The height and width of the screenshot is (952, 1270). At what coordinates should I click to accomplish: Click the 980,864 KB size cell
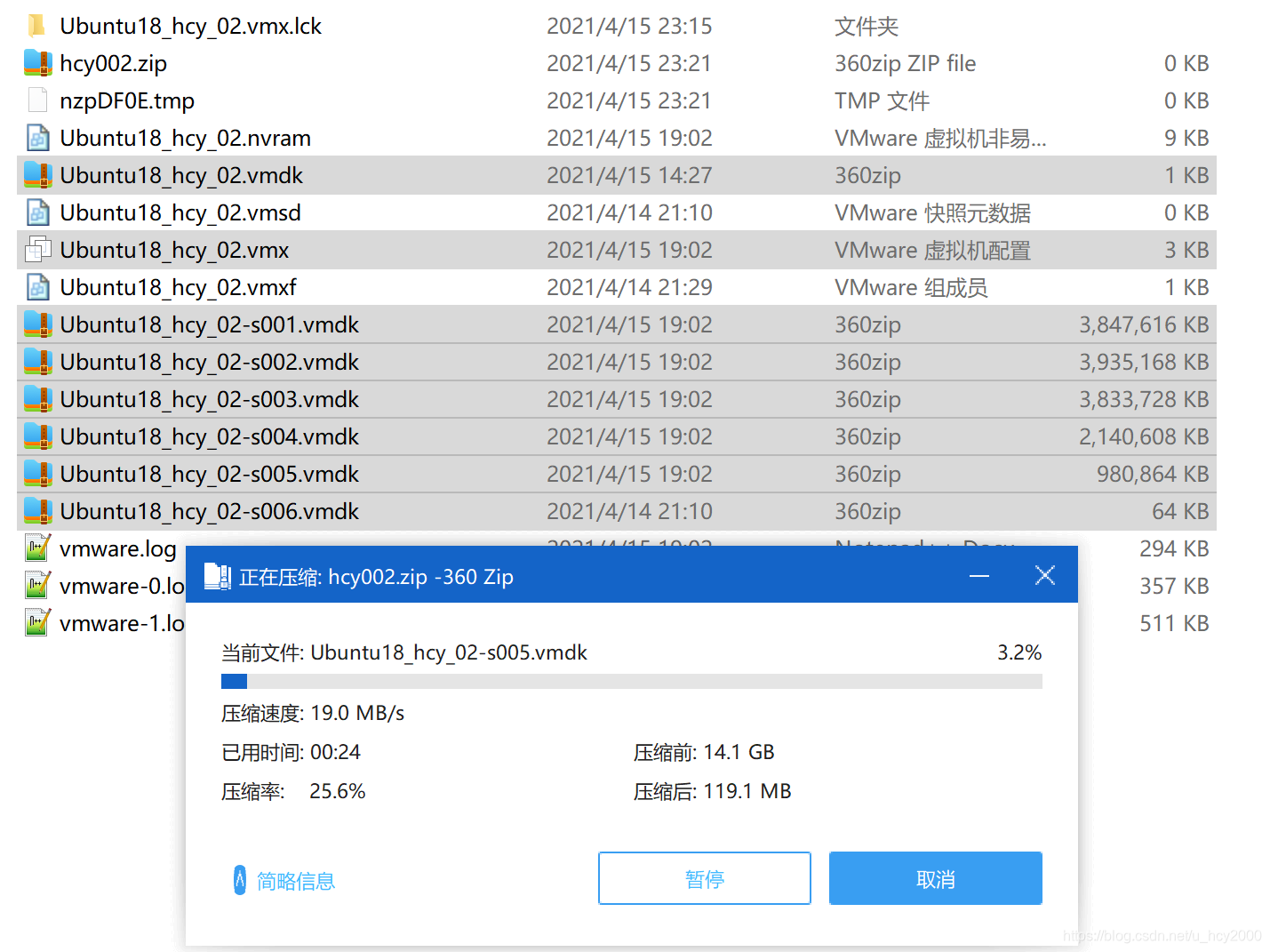(1153, 475)
